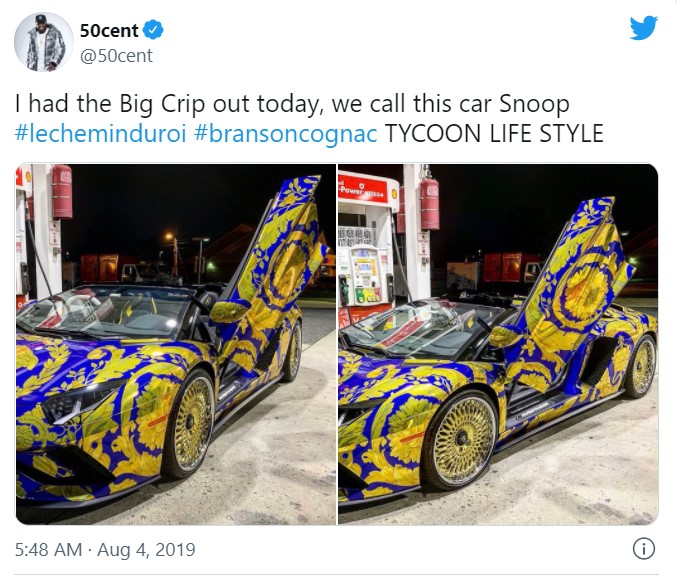
Task: Open the 50cent display name
Action: (109, 31)
